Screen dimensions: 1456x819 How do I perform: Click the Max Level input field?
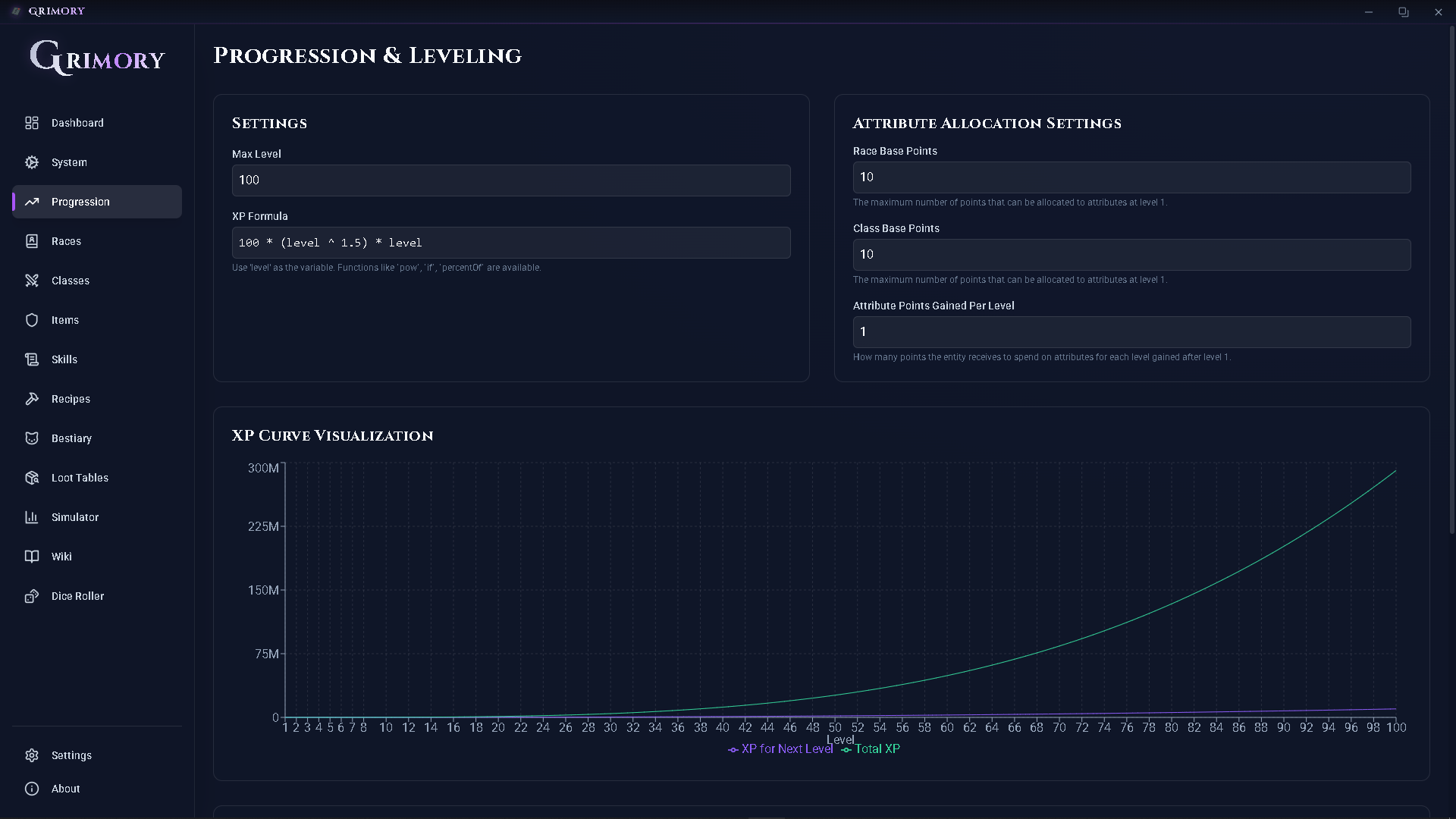510,180
